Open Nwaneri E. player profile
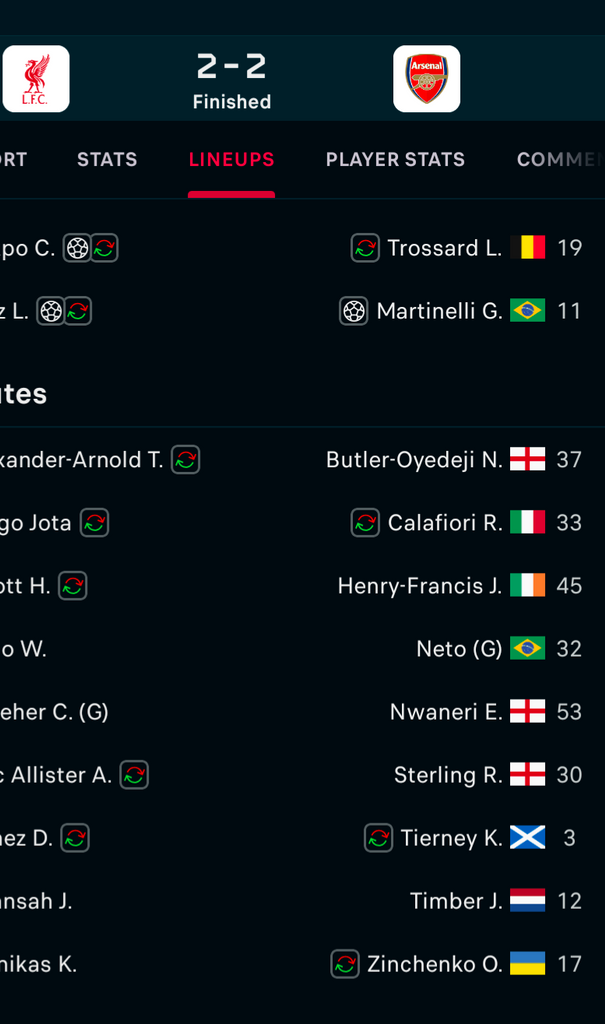605x1024 pixels. [x=446, y=712]
